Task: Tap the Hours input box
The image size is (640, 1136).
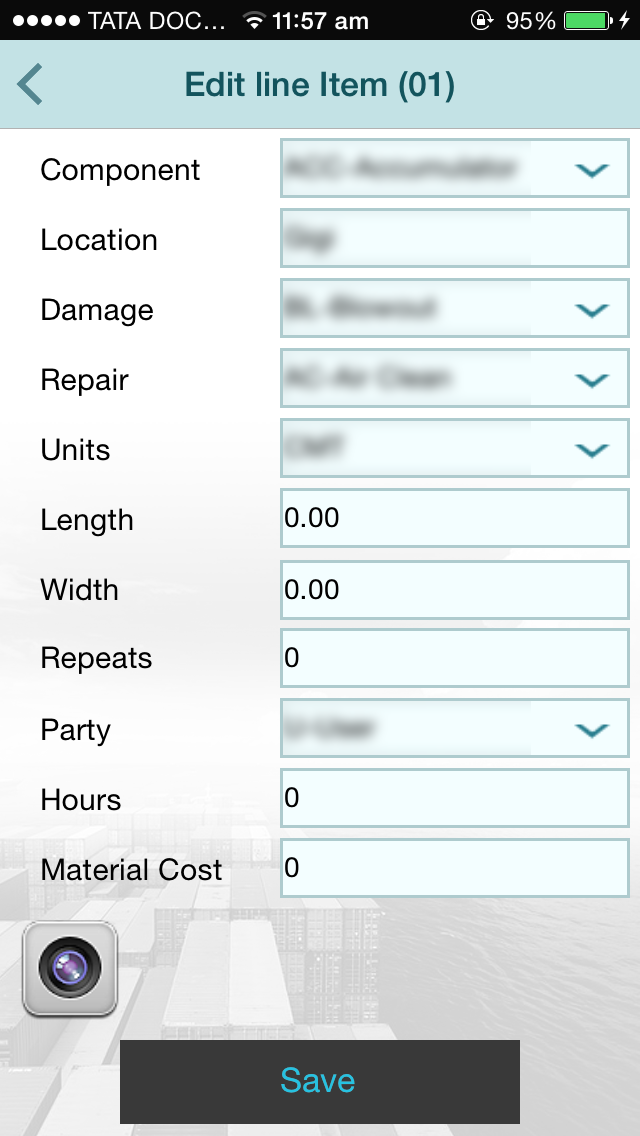Action: (455, 798)
